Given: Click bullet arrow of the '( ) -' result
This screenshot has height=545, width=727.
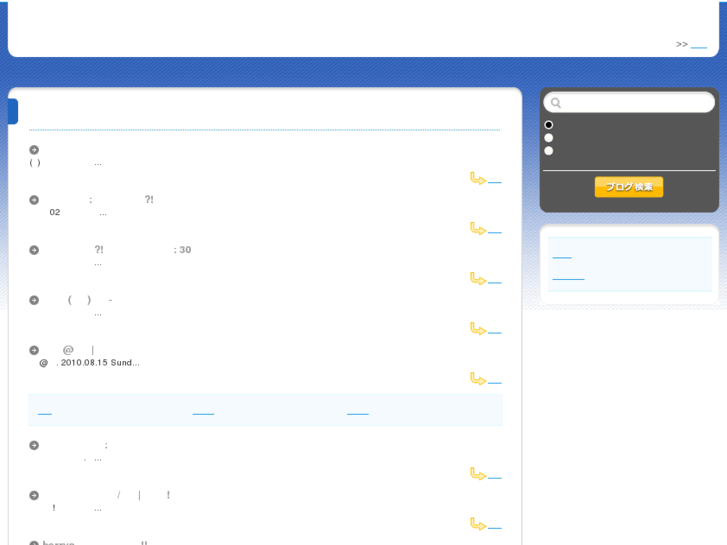Looking at the screenshot, I should click(34, 300).
